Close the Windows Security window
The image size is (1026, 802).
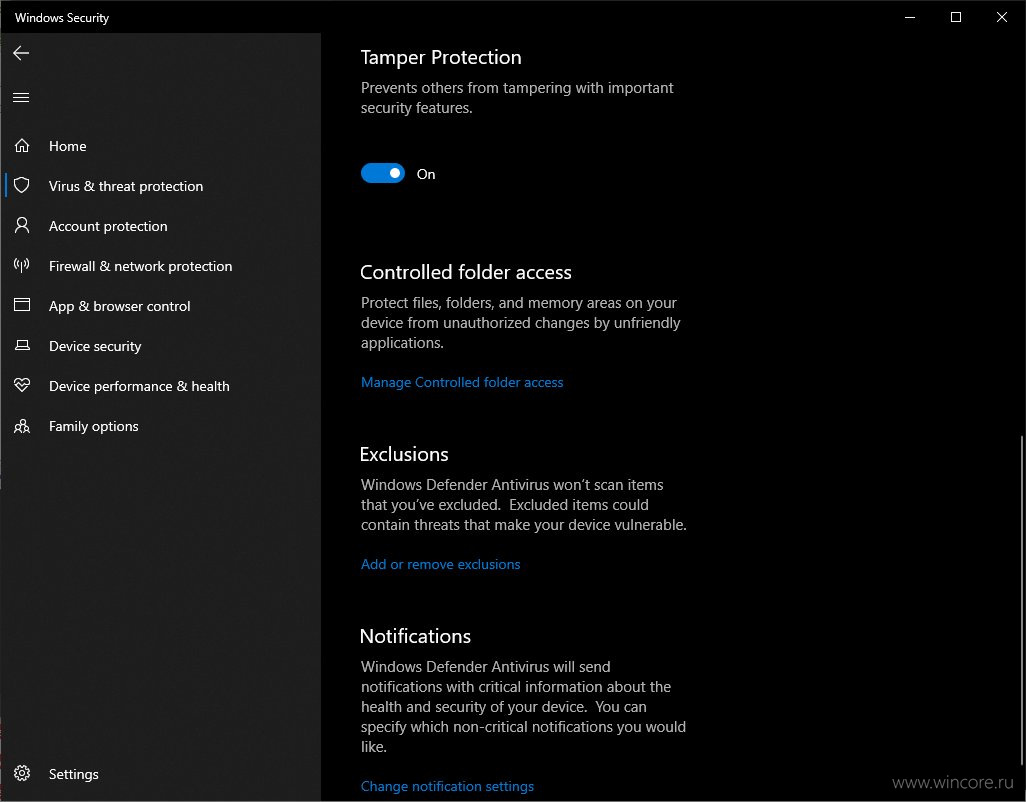[x=1002, y=17]
